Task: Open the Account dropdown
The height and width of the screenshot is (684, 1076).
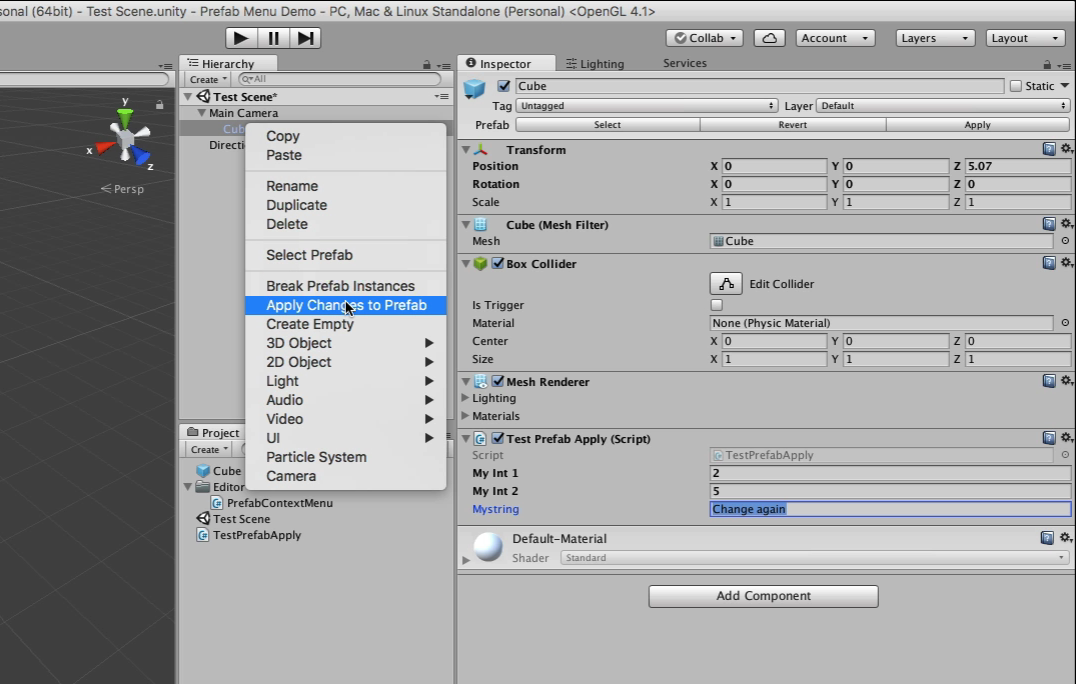Action: pos(835,38)
